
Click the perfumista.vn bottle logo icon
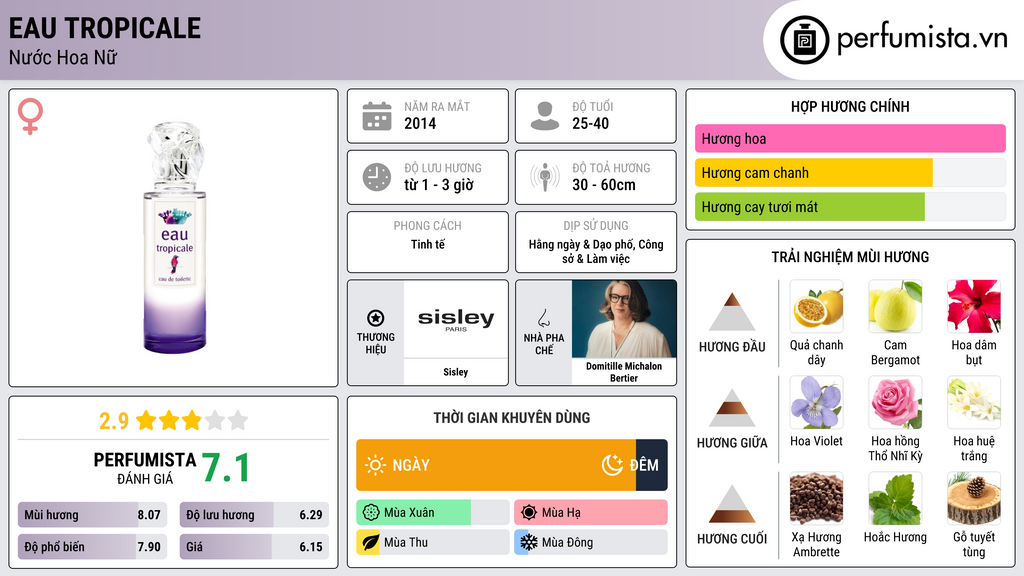[x=804, y=40]
